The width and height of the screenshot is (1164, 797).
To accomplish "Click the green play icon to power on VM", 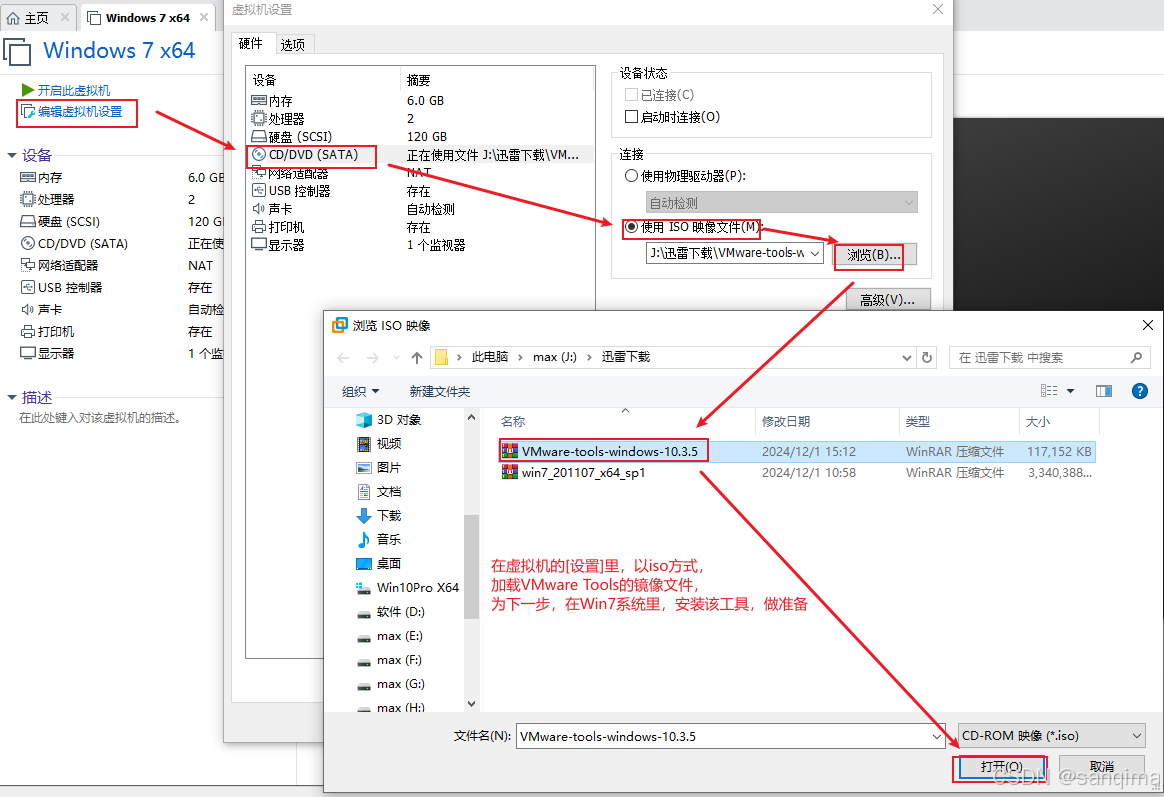I will pos(28,90).
